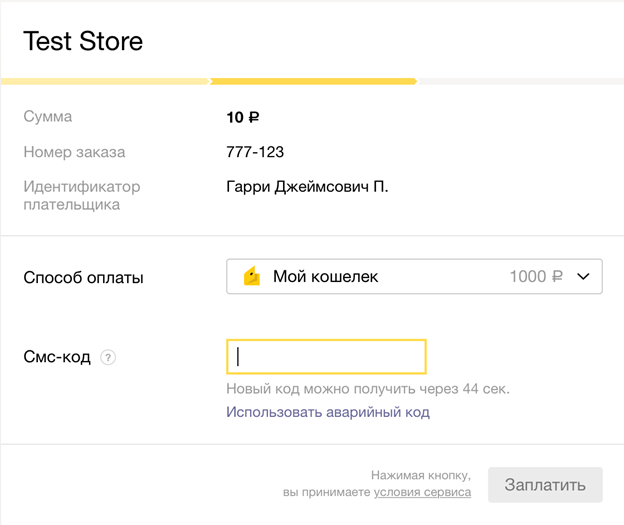Click the Сумма label
Image resolution: width=624 pixels, height=525 pixels.
[48, 117]
